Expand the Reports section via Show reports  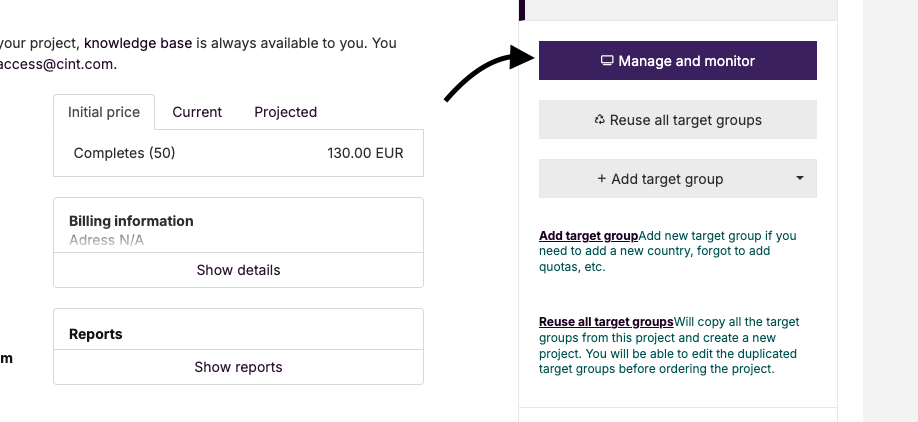pyautogui.click(x=238, y=367)
